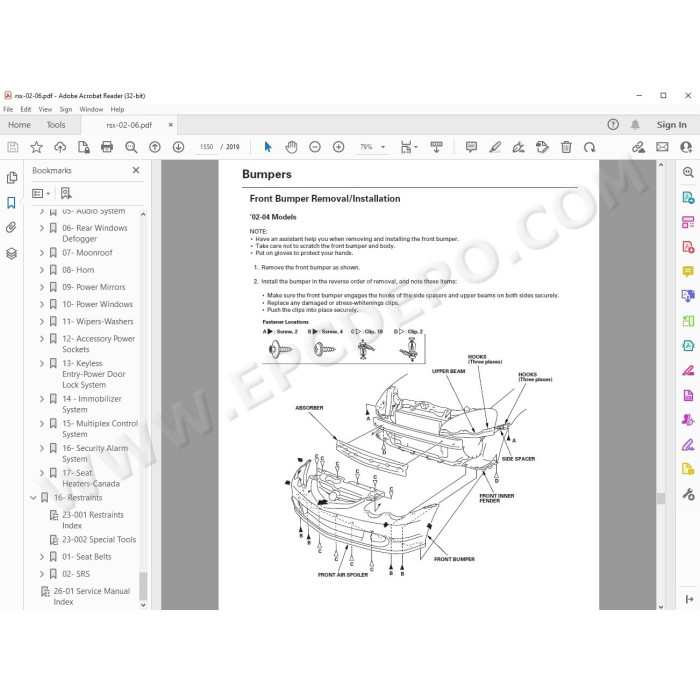Viewport: 700px width, 700px height.
Task: Find current bookmark icon in Bookmarks panel
Action: click(66, 193)
